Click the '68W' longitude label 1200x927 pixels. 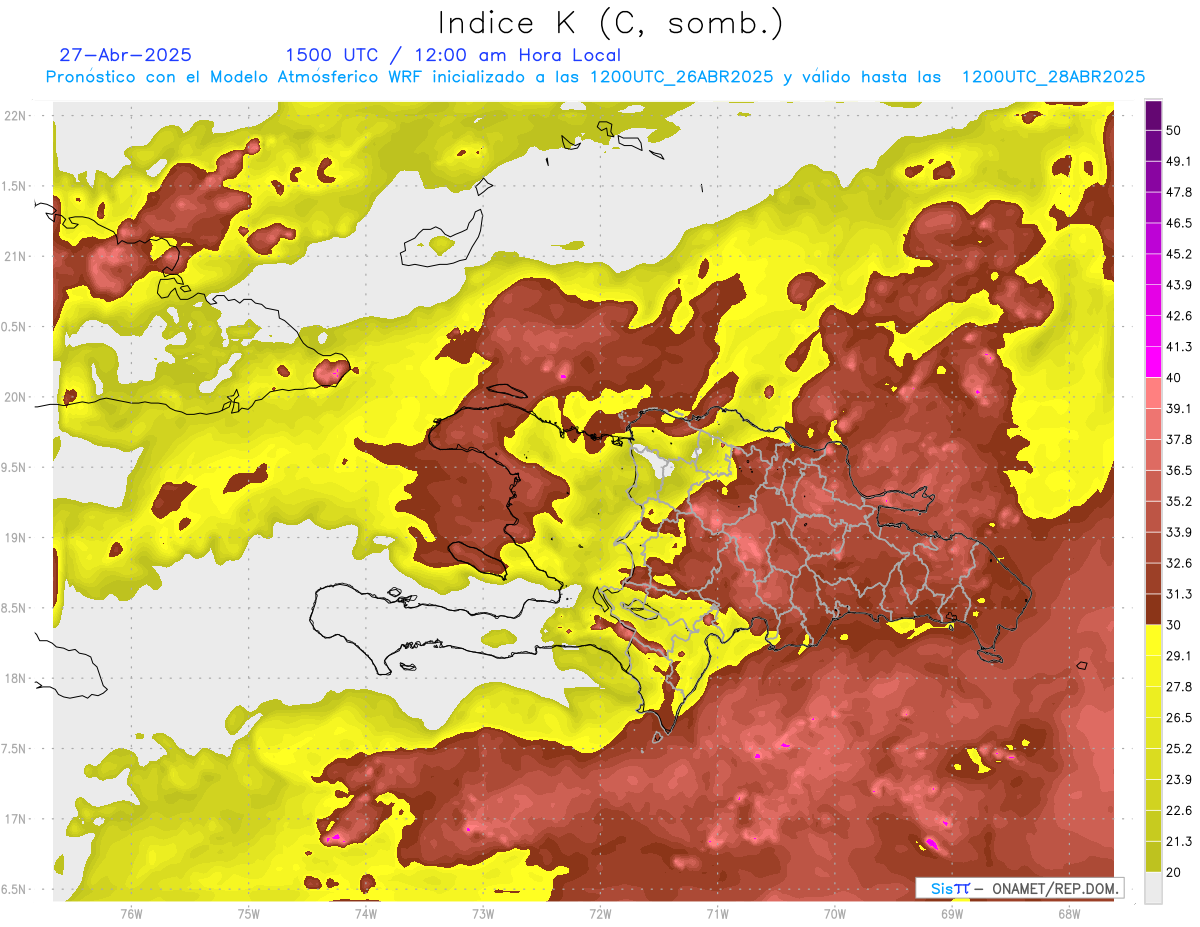(1069, 912)
